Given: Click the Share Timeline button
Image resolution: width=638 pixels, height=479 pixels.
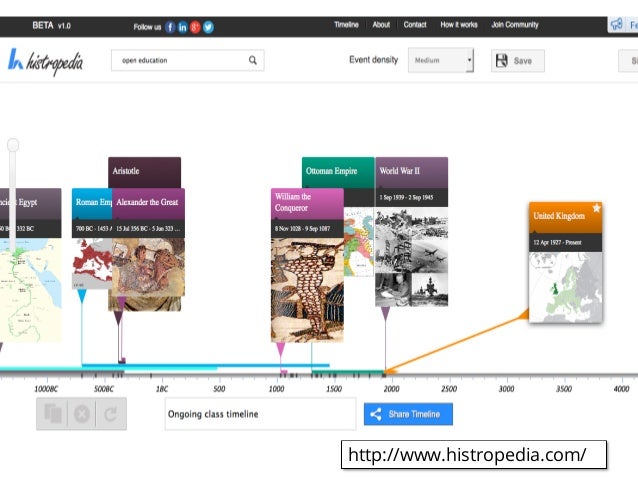Looking at the screenshot, I should (408, 414).
